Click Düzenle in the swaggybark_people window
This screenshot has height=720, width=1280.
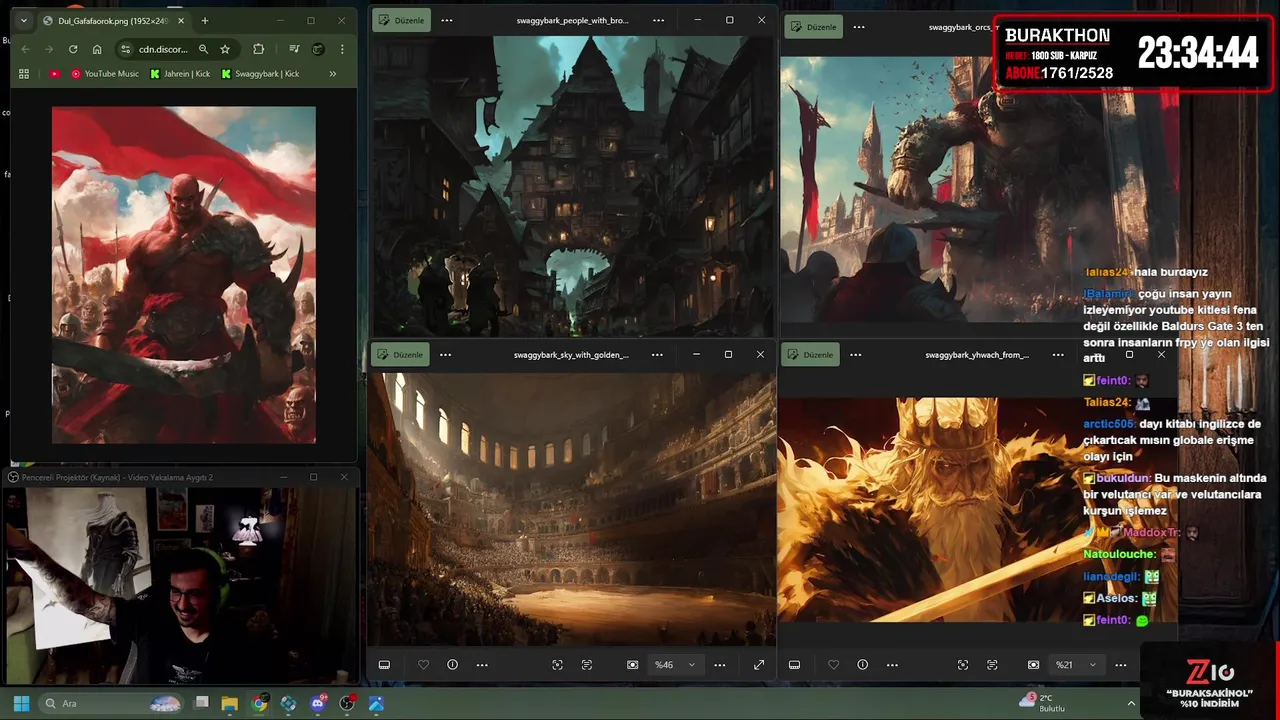(x=402, y=20)
